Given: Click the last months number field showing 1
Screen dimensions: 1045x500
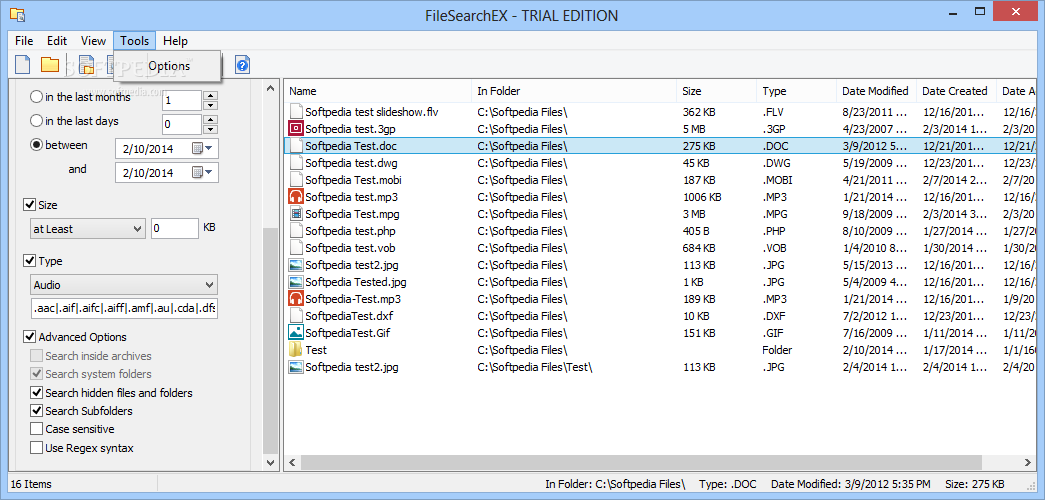Looking at the screenshot, I should [x=182, y=100].
